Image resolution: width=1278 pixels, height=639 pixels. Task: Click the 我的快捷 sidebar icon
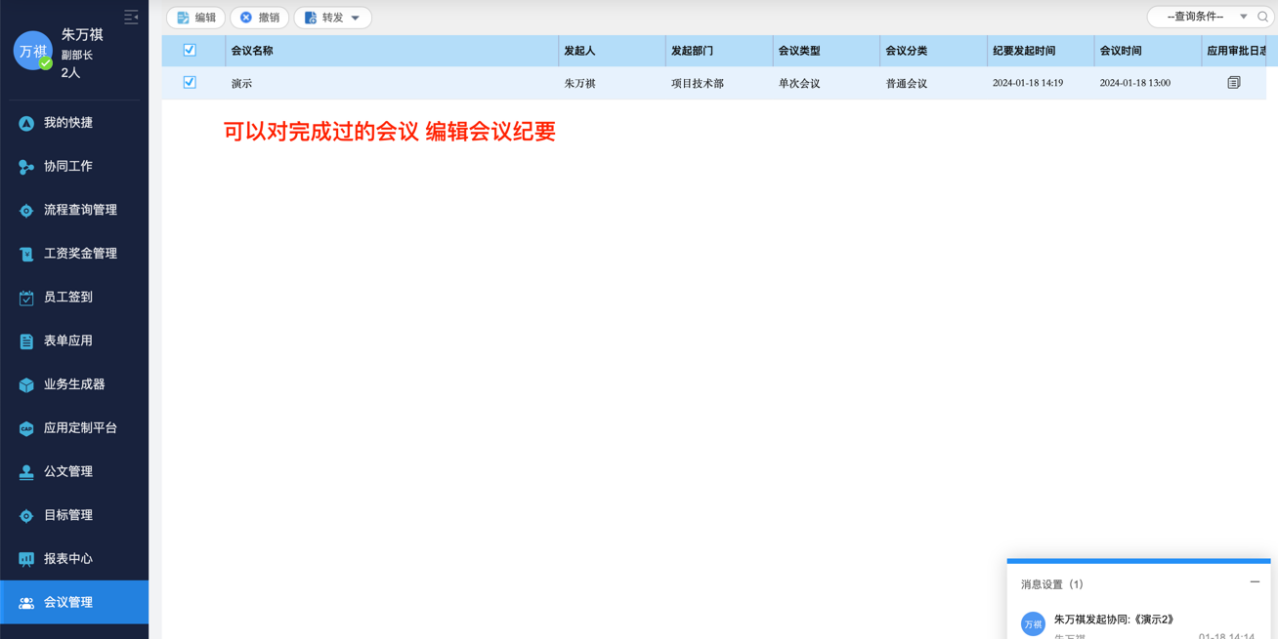coord(27,123)
